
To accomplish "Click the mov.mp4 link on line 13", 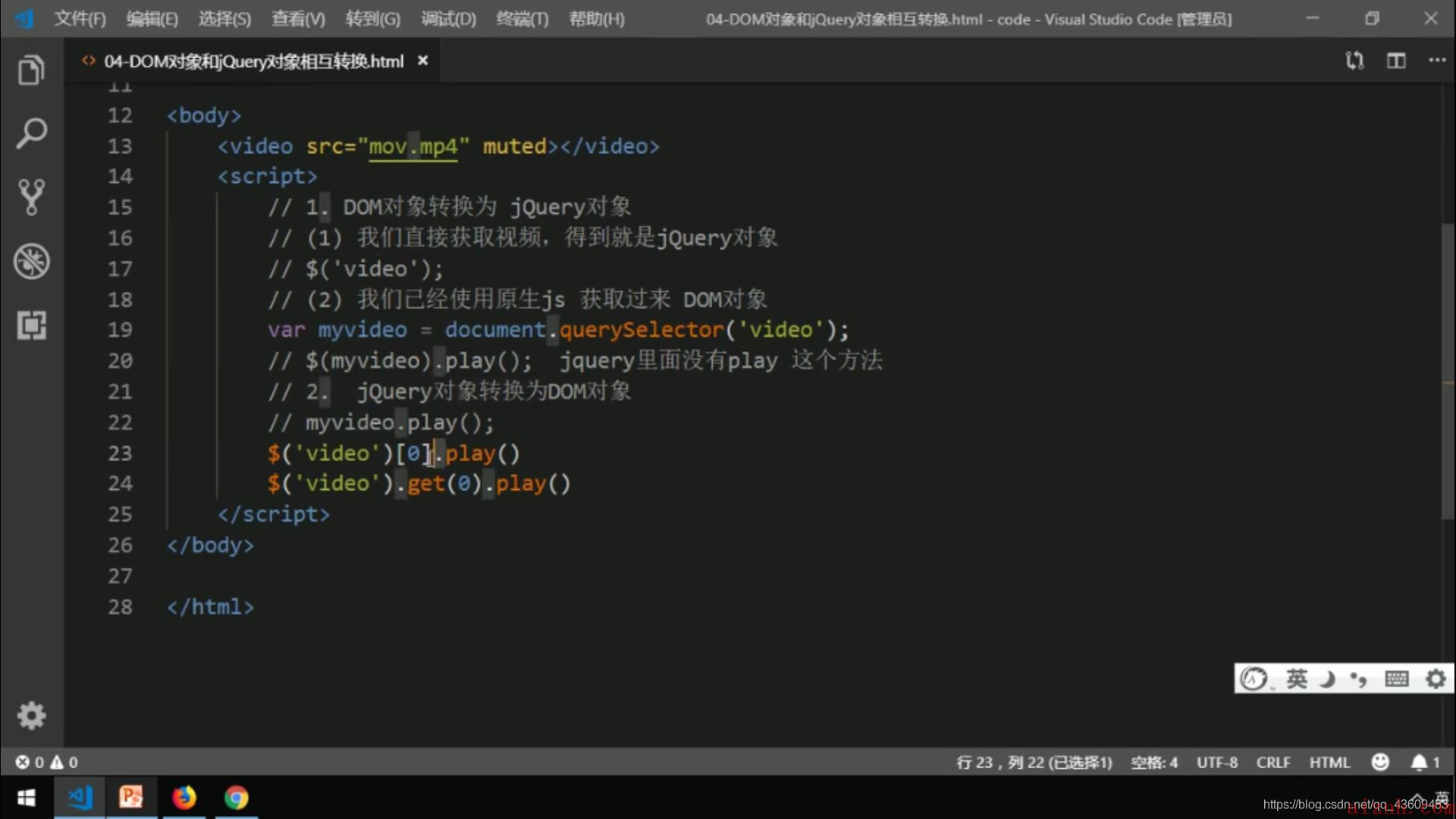I will click(413, 146).
